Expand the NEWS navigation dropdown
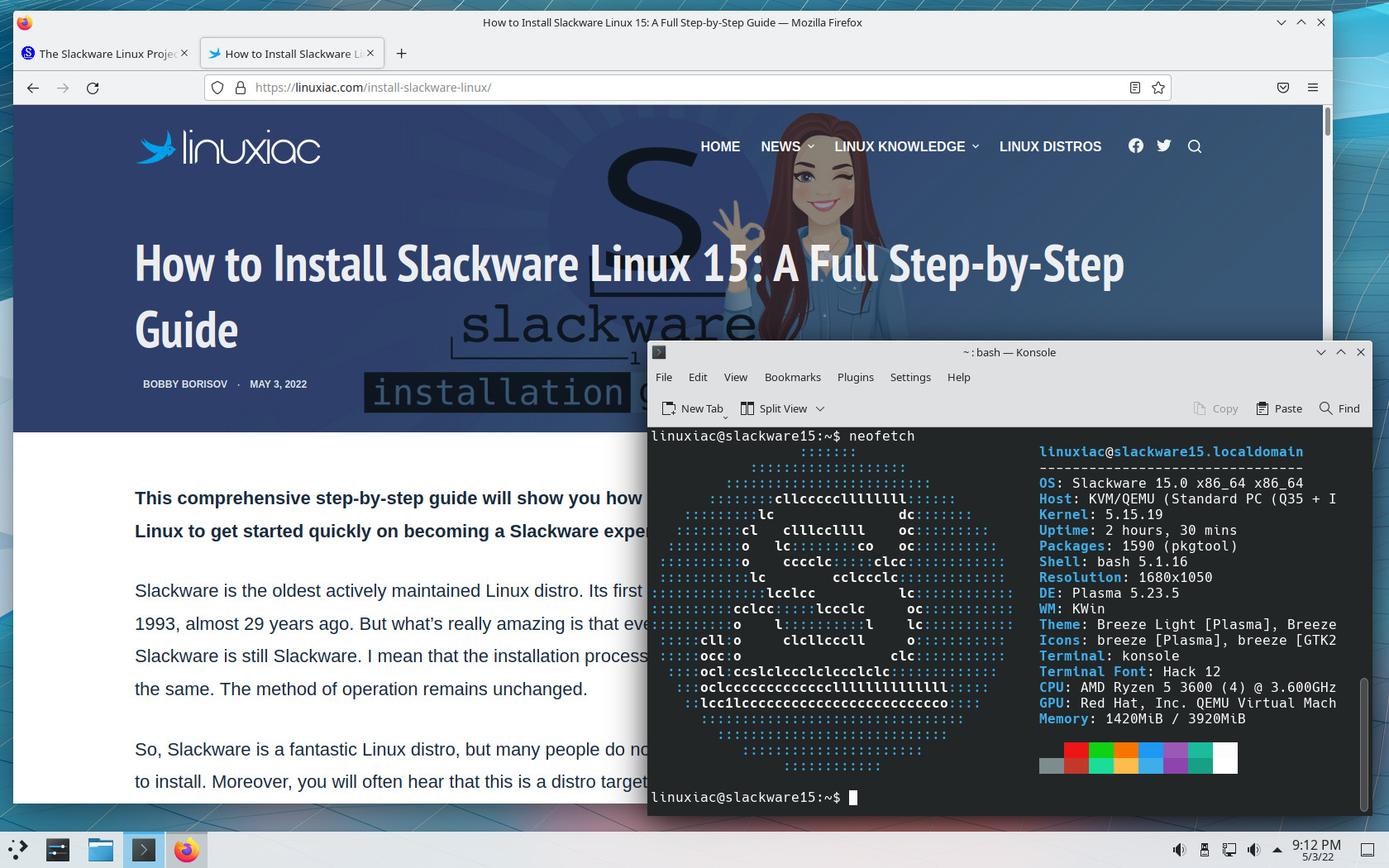 [x=787, y=146]
